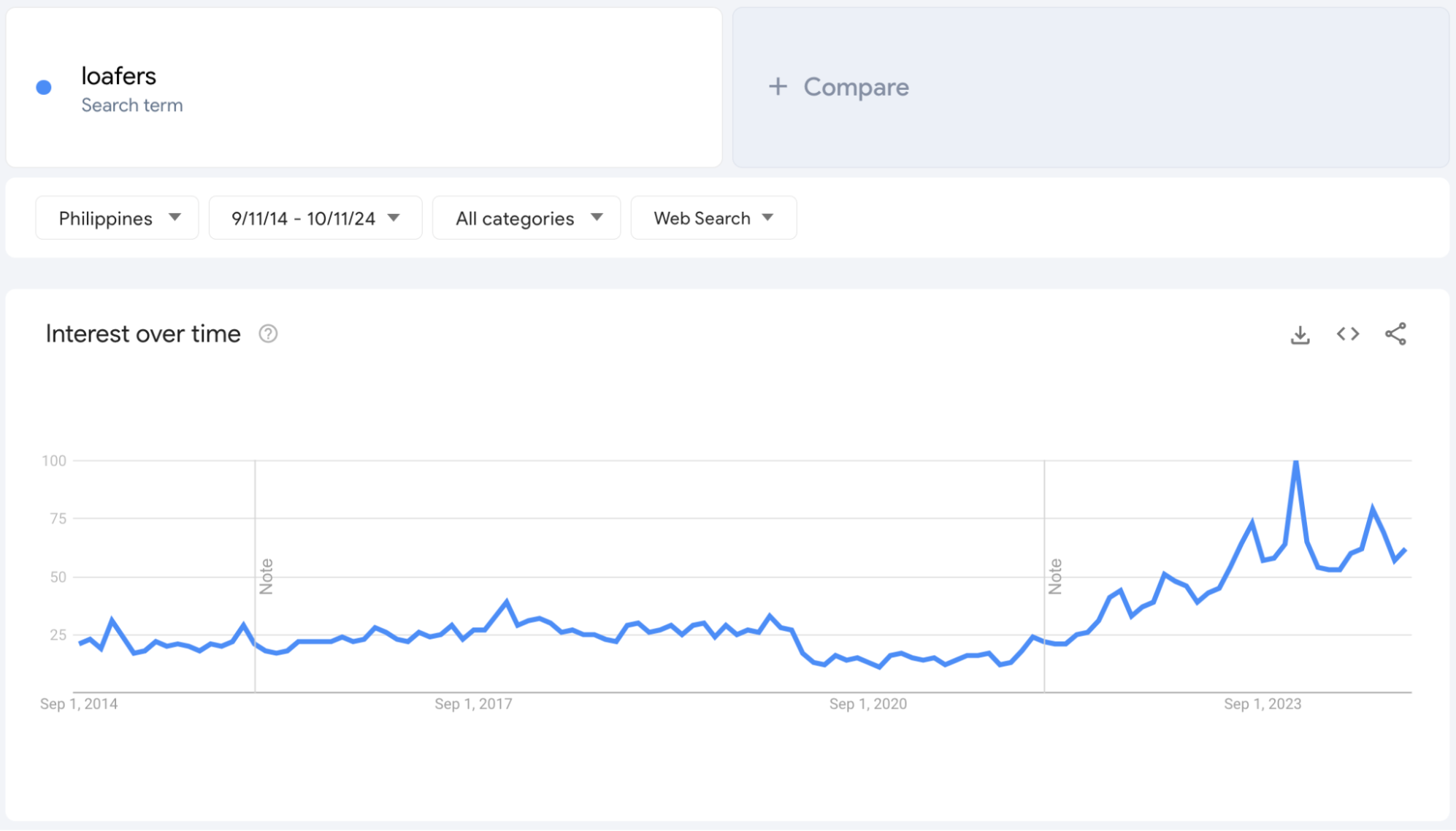Click the Sep 1, 2023 axis label
The height and width of the screenshot is (831, 1456).
1262,704
